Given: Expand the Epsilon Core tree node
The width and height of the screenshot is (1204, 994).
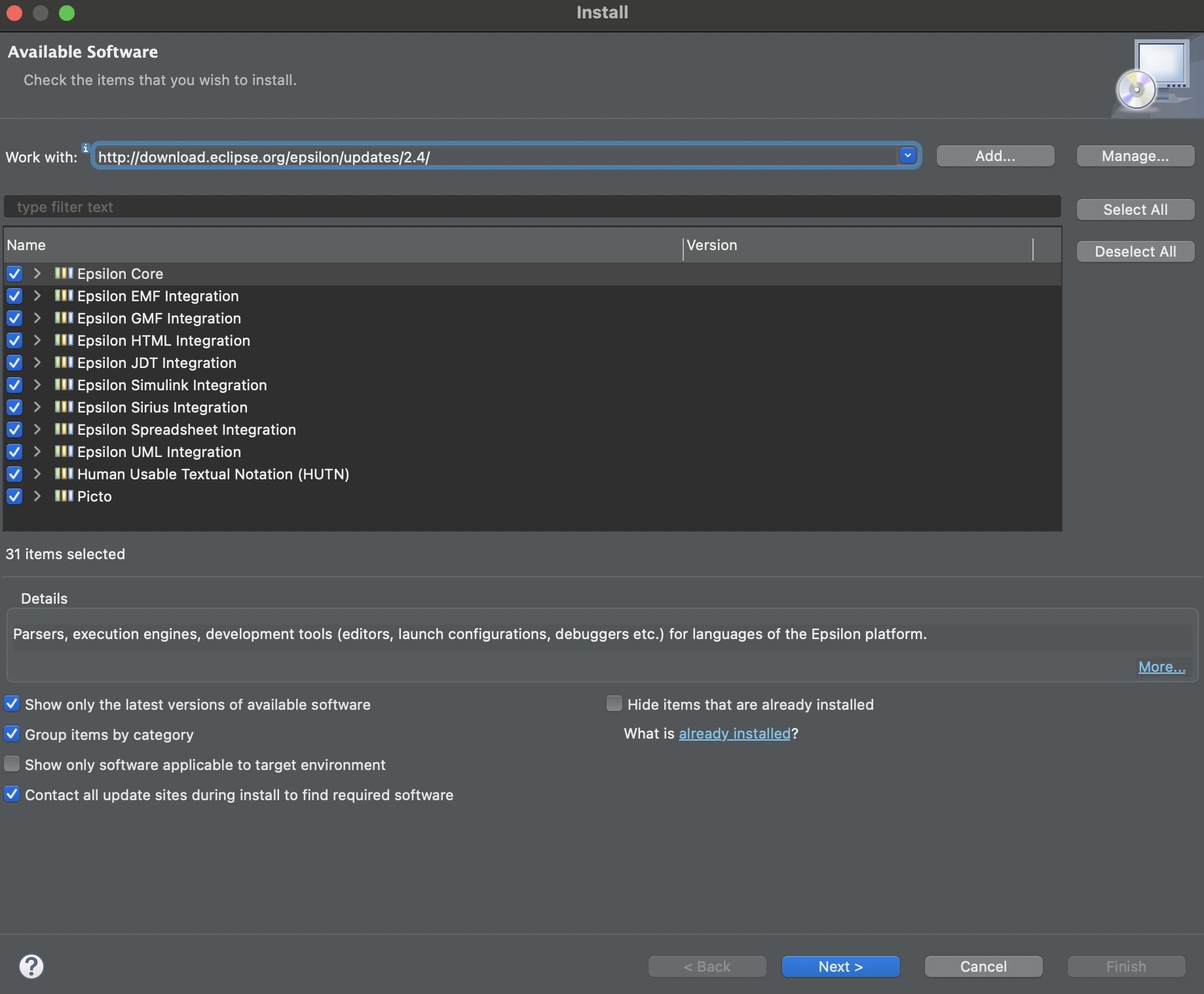Looking at the screenshot, I should coord(37,274).
